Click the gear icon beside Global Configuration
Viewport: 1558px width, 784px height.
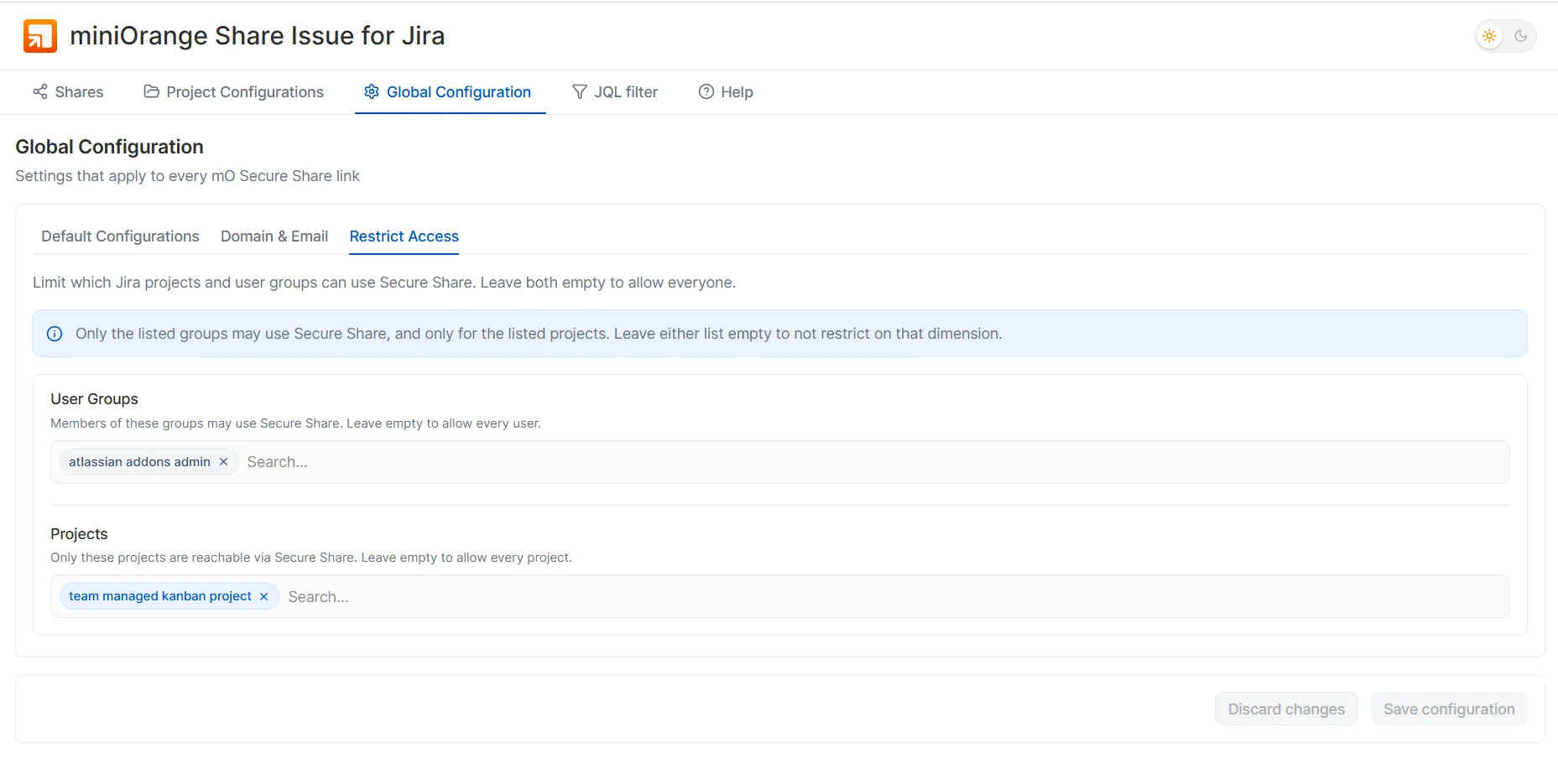tap(372, 91)
